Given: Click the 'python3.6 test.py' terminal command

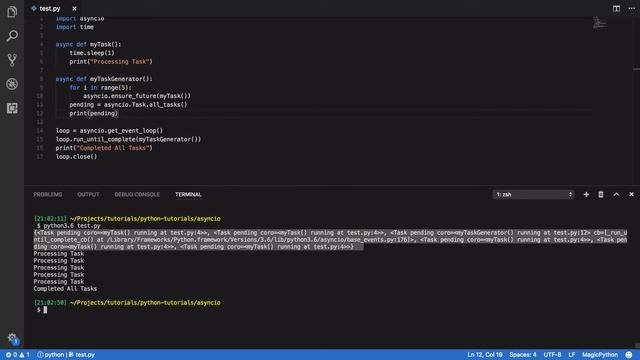Looking at the screenshot, I should 72,226.
